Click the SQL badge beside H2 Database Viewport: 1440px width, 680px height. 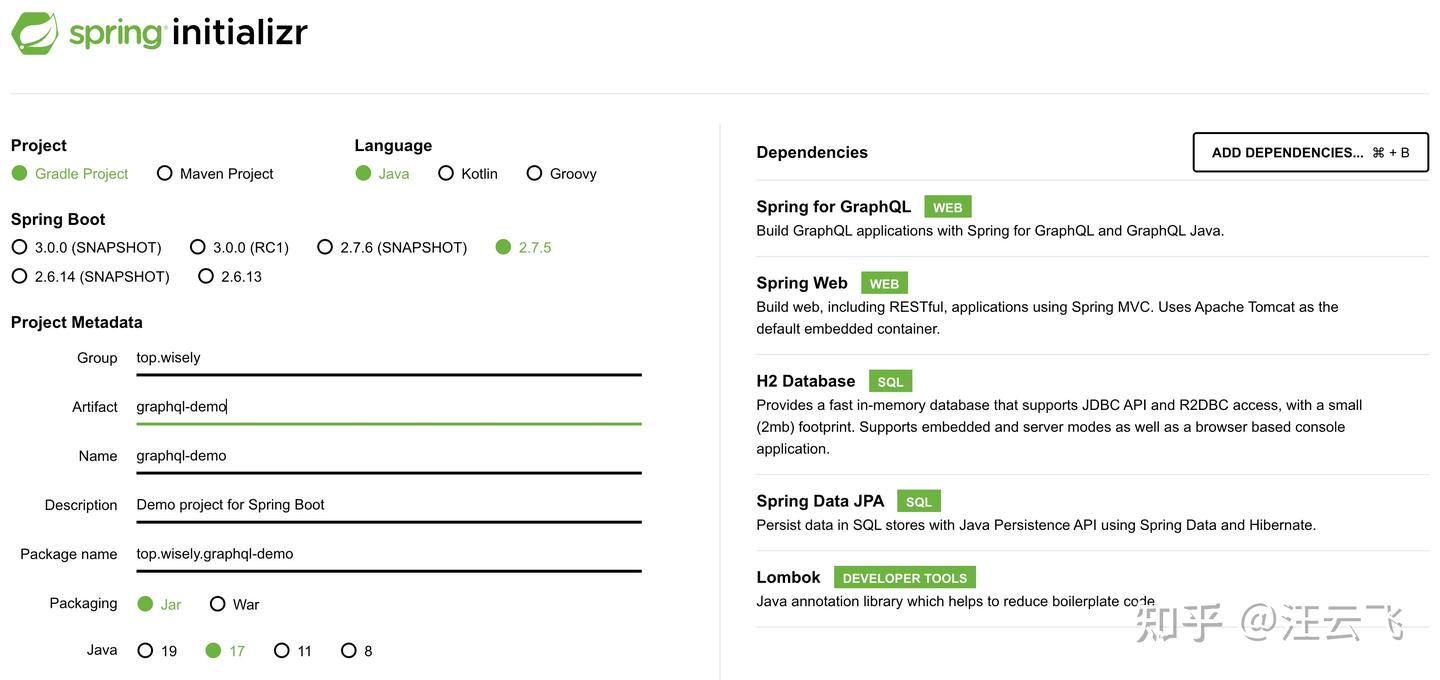890,381
